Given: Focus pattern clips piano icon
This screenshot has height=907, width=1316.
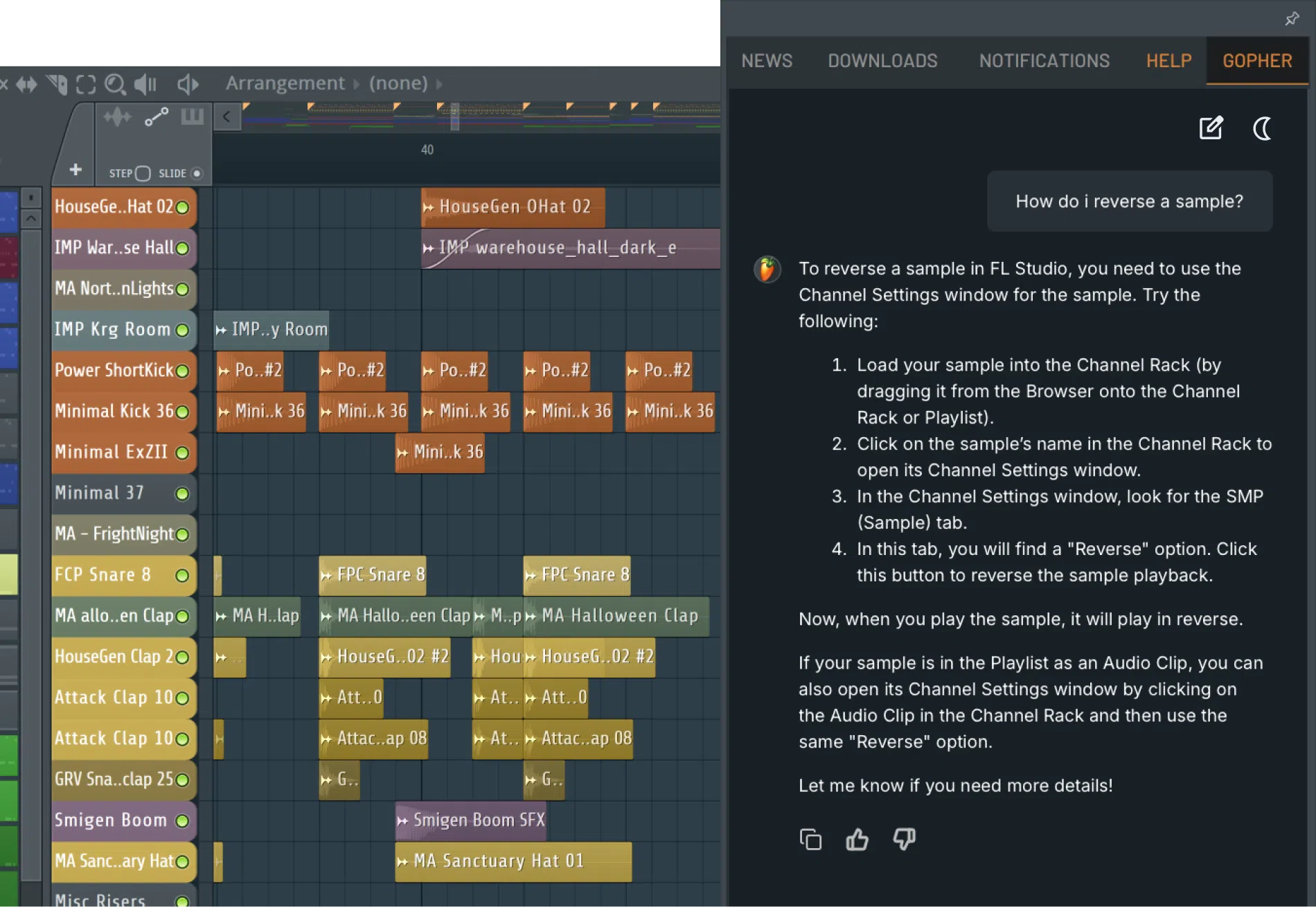Looking at the screenshot, I should pyautogui.click(x=192, y=116).
